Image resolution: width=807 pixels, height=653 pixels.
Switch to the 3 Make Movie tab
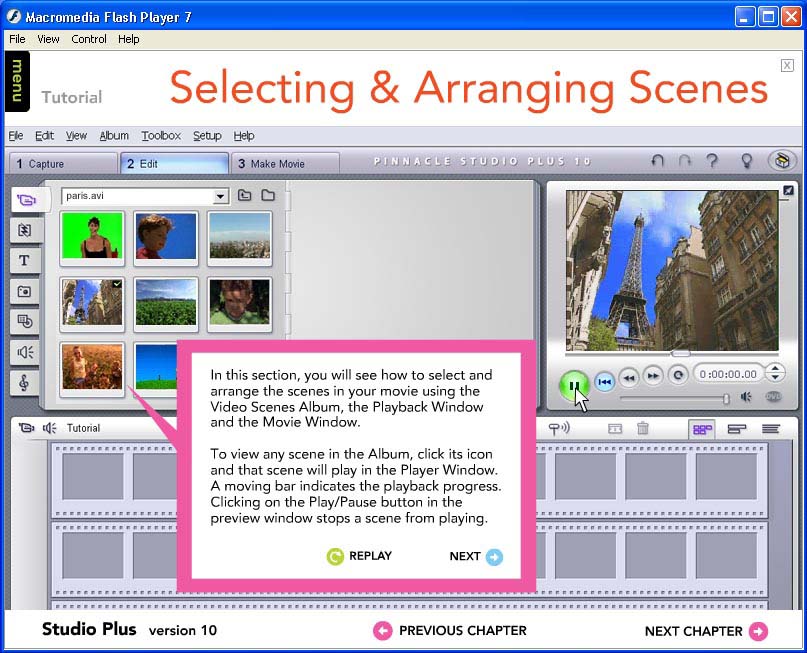pyautogui.click(x=284, y=164)
